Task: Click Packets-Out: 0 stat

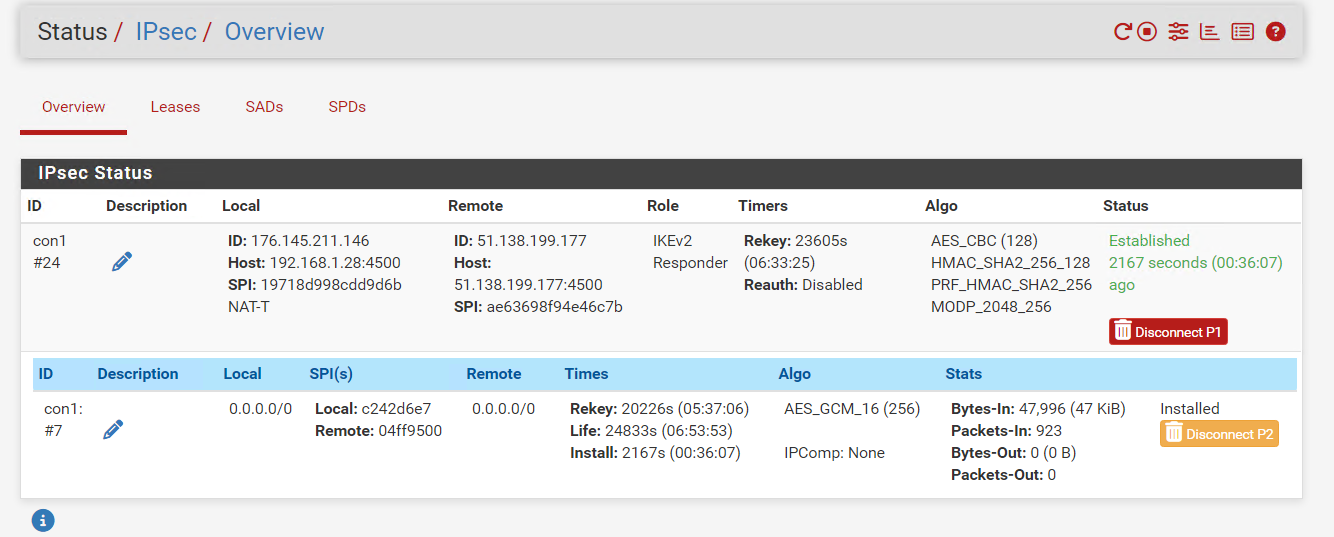Action: pos(1003,475)
